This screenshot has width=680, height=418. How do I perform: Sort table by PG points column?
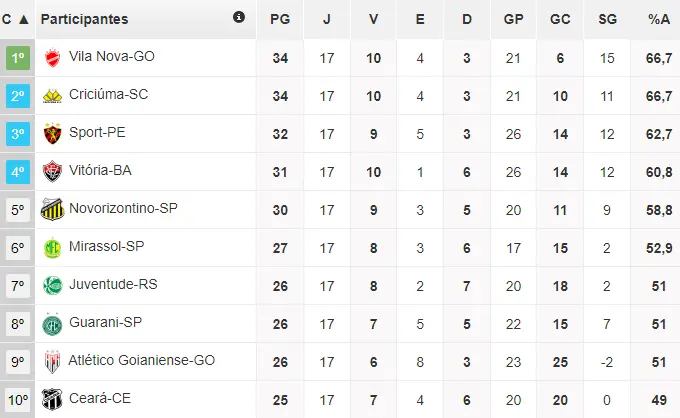(x=280, y=19)
